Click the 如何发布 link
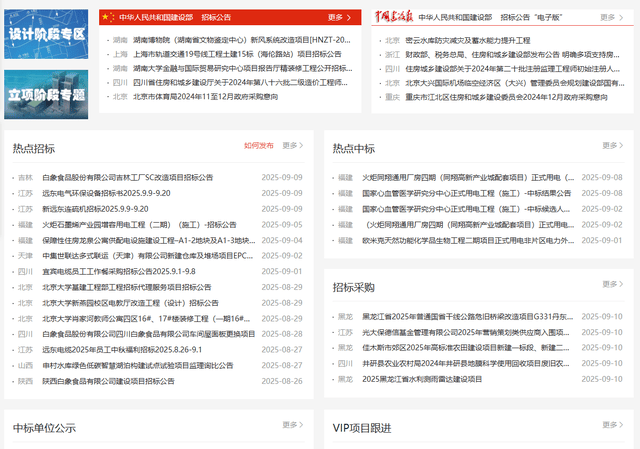 tap(258, 146)
